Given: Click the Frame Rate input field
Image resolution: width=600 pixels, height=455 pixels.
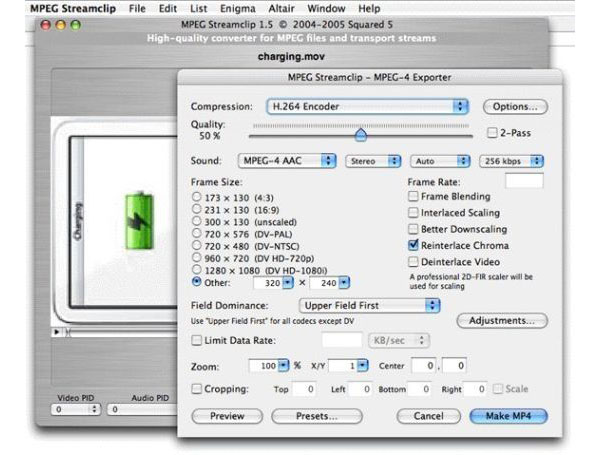Looking at the screenshot, I should pos(524,181).
